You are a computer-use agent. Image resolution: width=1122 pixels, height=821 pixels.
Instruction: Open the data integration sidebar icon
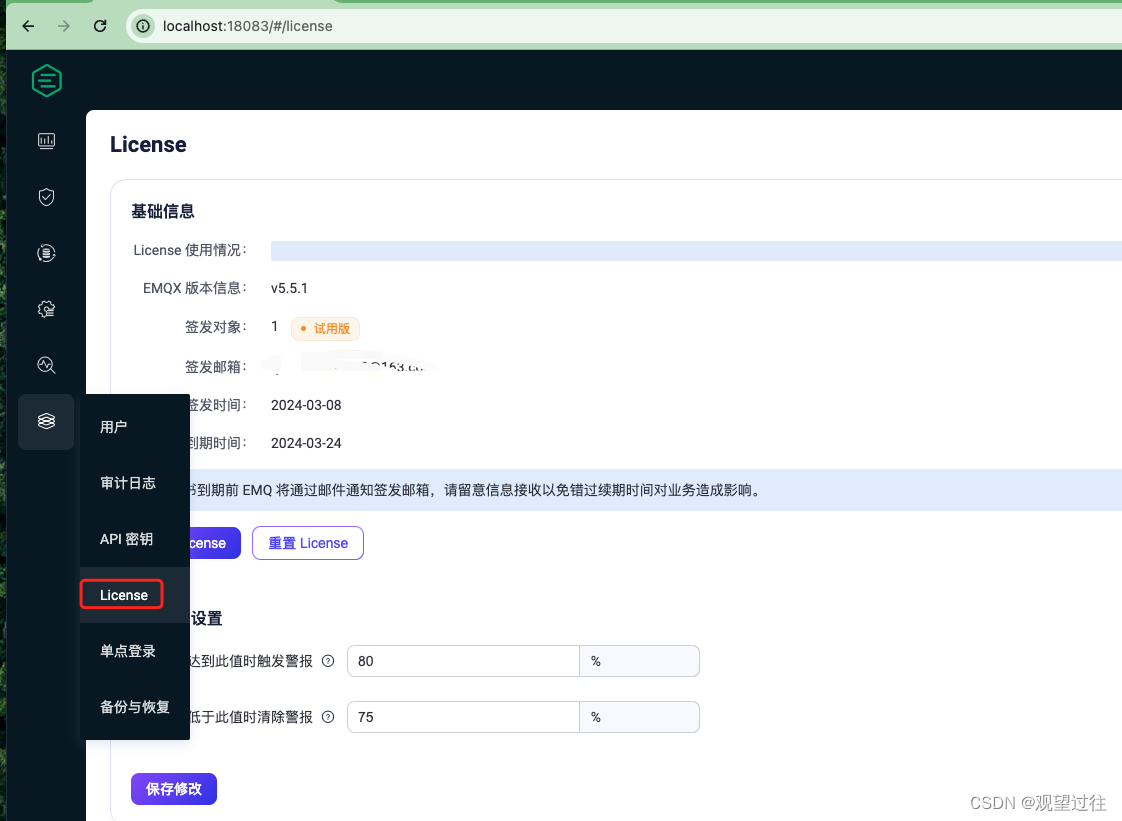pos(47,253)
